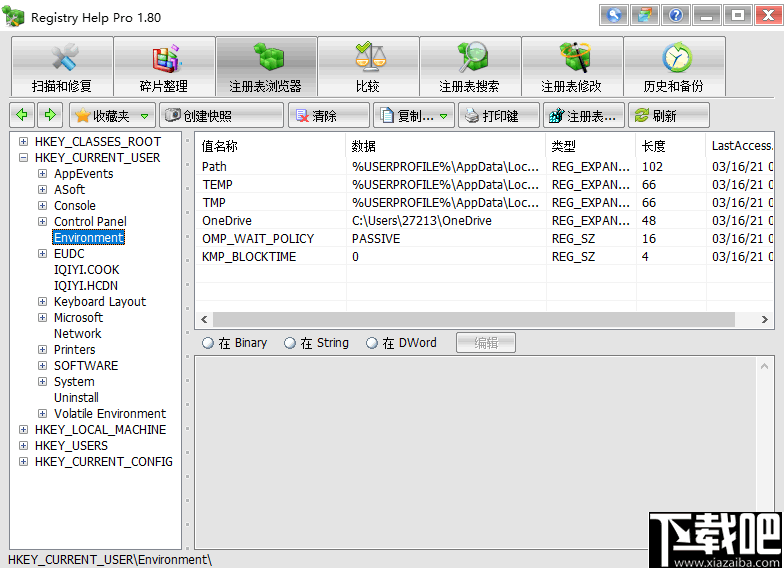
Task: Open the 收藏夹 favorites dropdown
Action: (112, 116)
